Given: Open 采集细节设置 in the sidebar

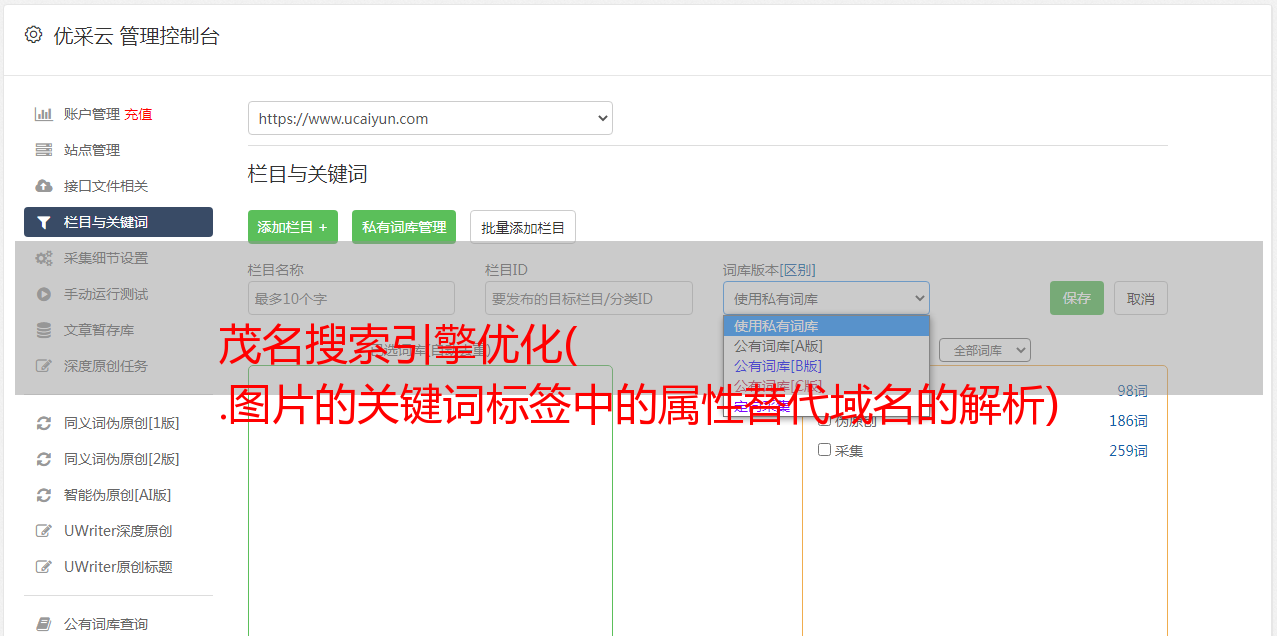Looking at the screenshot, I should tap(106, 258).
